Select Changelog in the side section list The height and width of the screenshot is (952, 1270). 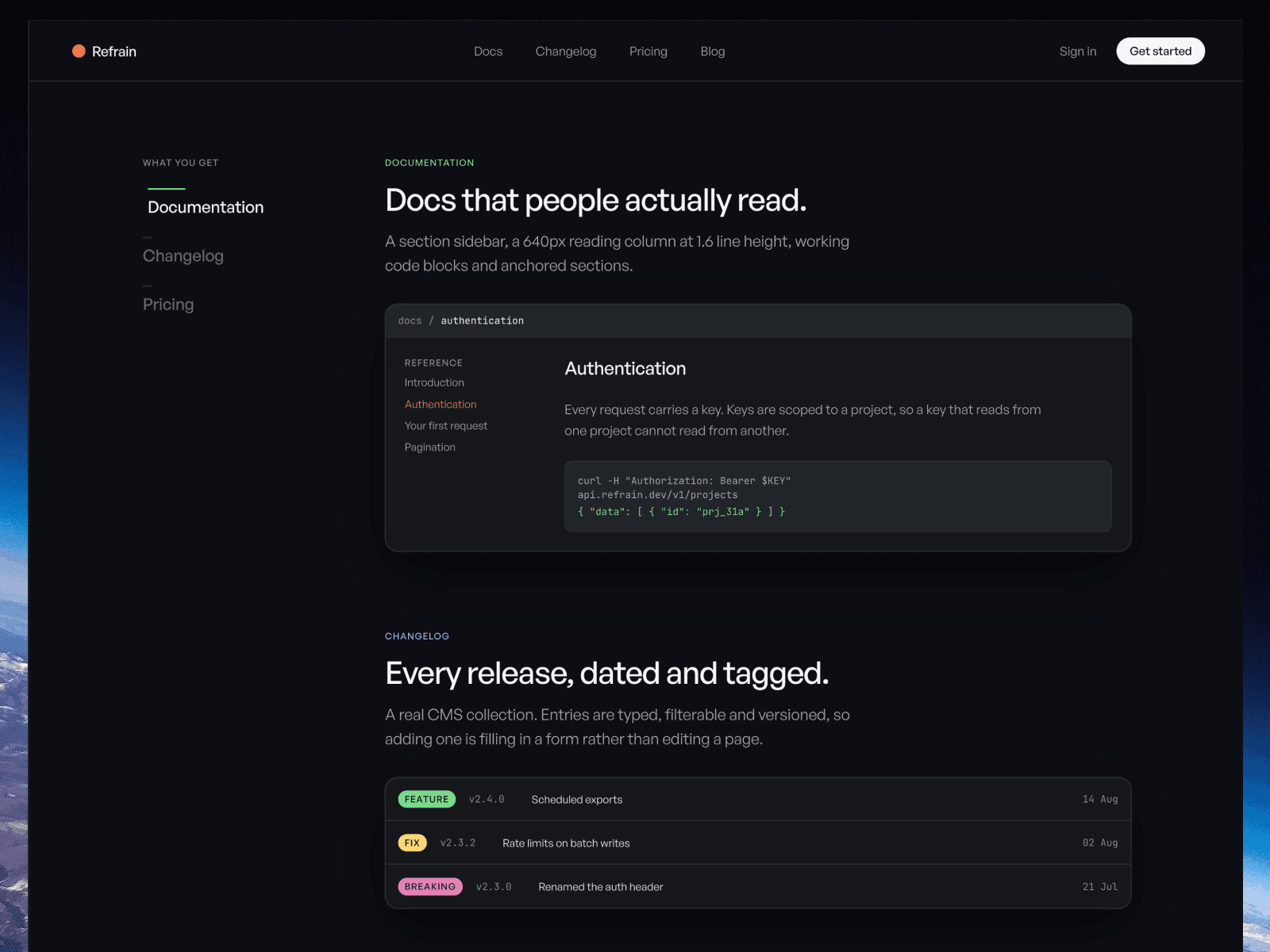(183, 256)
